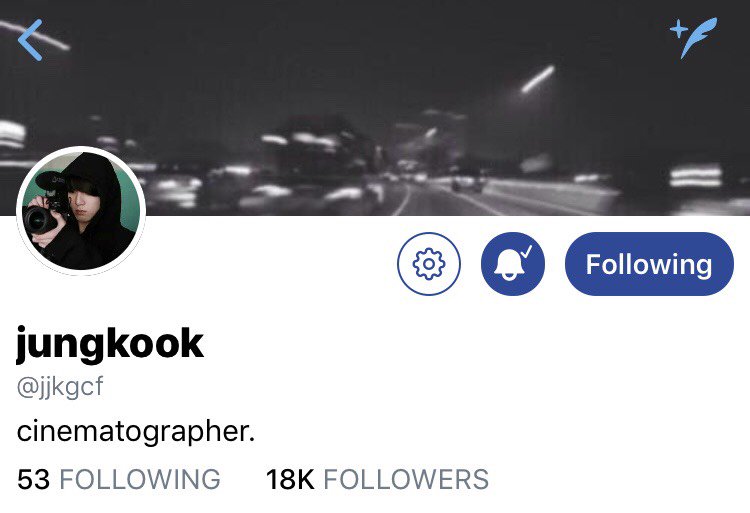Tap the FOLLOWERS label text

[x=406, y=479]
